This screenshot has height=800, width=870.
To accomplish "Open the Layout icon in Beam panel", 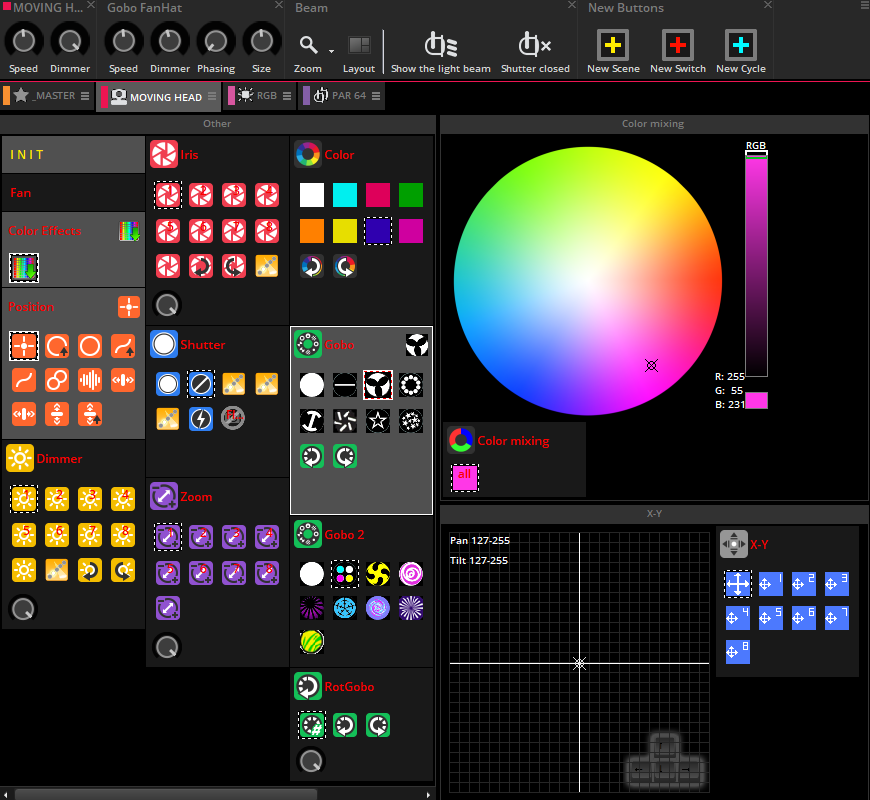I will click(x=358, y=45).
